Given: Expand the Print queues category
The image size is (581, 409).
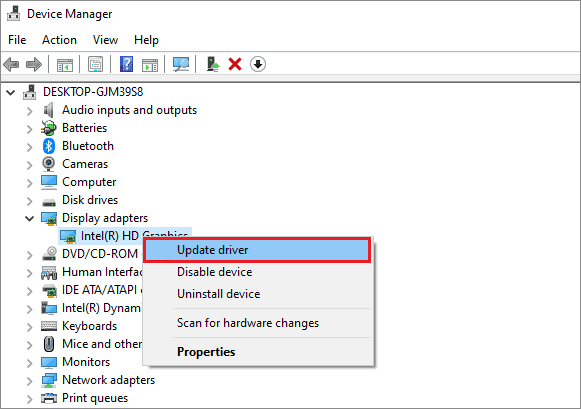Looking at the screenshot, I should [30, 399].
